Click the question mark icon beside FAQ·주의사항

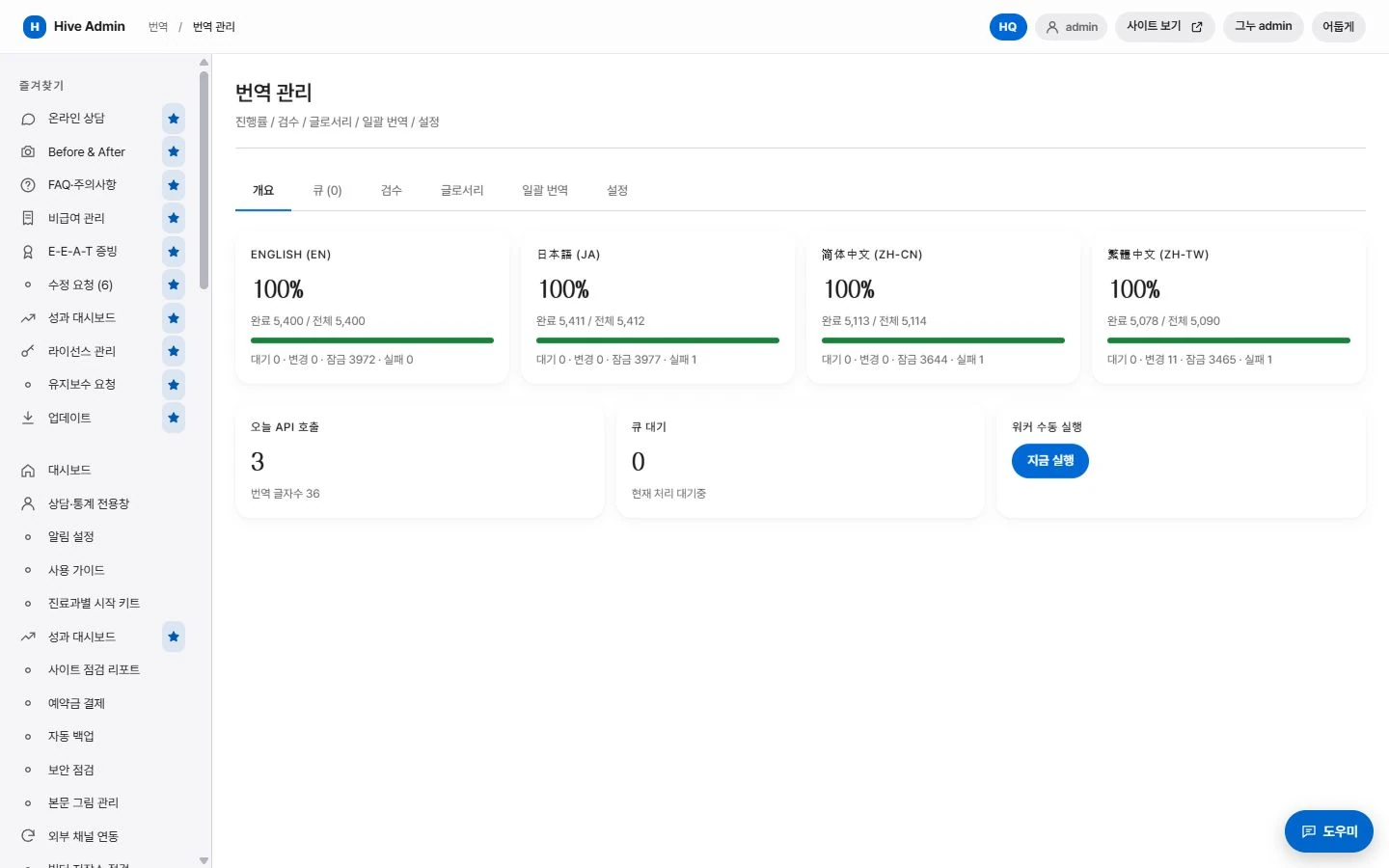click(x=28, y=185)
